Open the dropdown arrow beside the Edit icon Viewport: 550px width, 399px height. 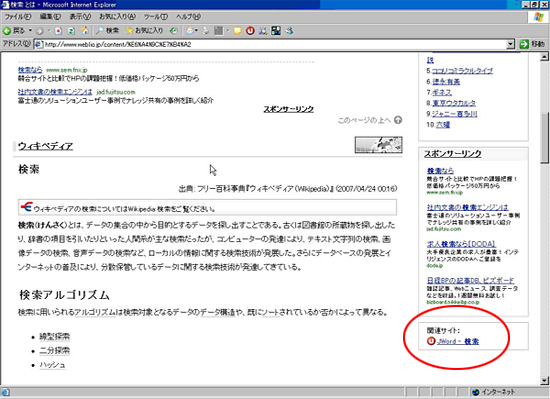coord(228,31)
